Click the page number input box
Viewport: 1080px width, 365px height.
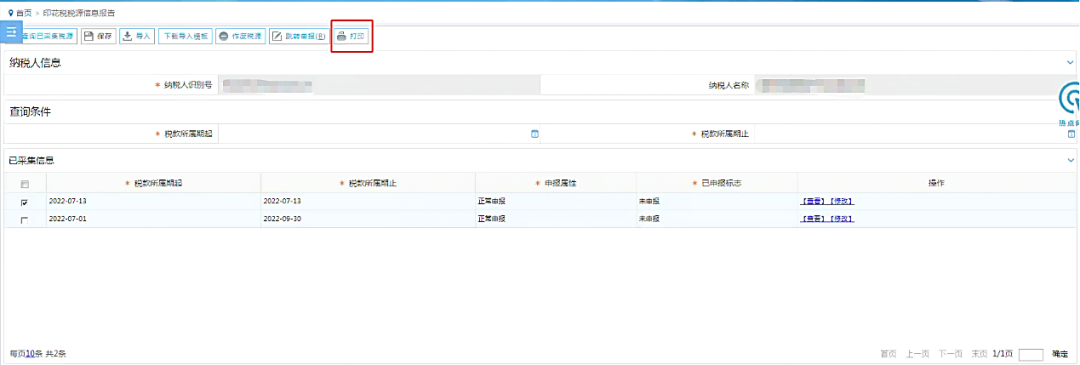click(1030, 355)
